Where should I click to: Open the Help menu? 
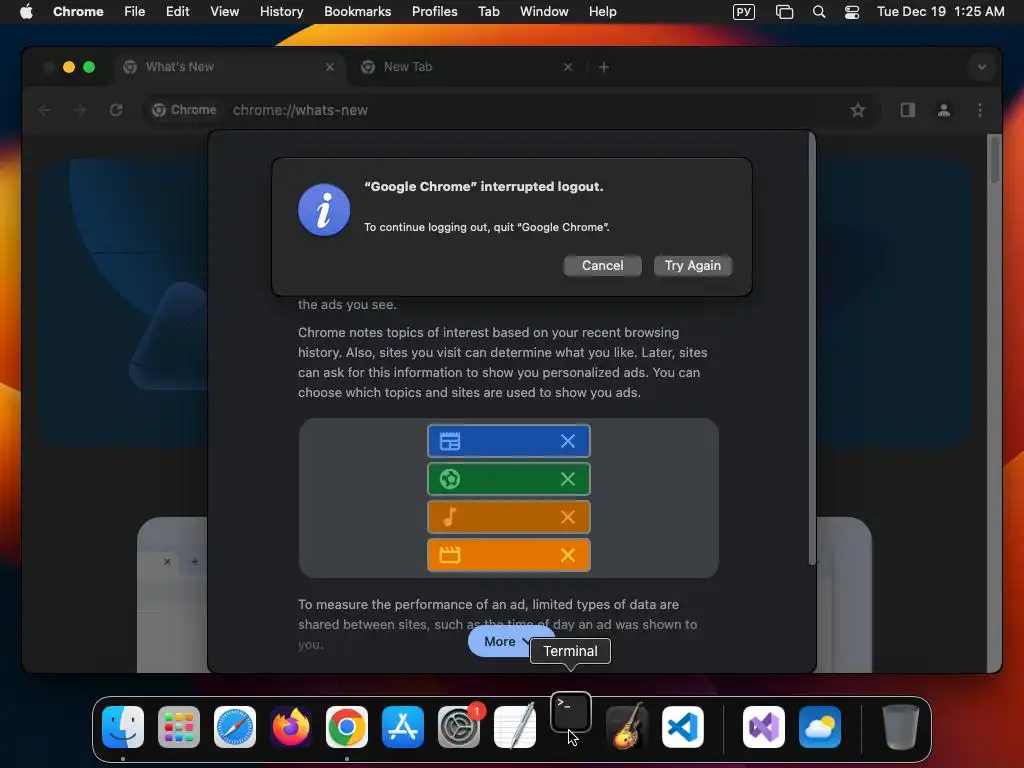point(602,11)
